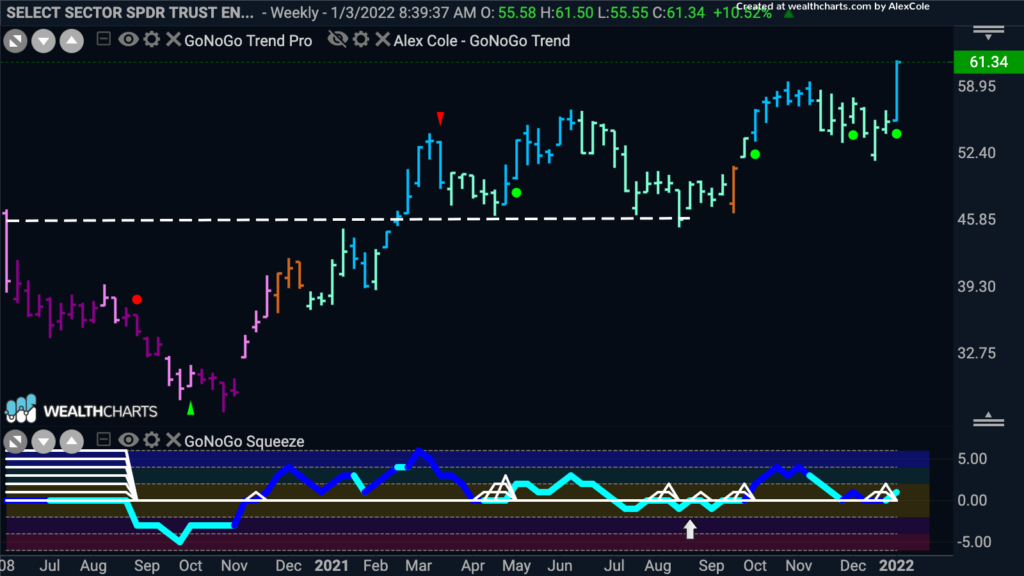Screen dimensions: 1024x576
Task: Collapse the GoNoGo Trend Pro indicator legend
Action: click(x=103, y=39)
